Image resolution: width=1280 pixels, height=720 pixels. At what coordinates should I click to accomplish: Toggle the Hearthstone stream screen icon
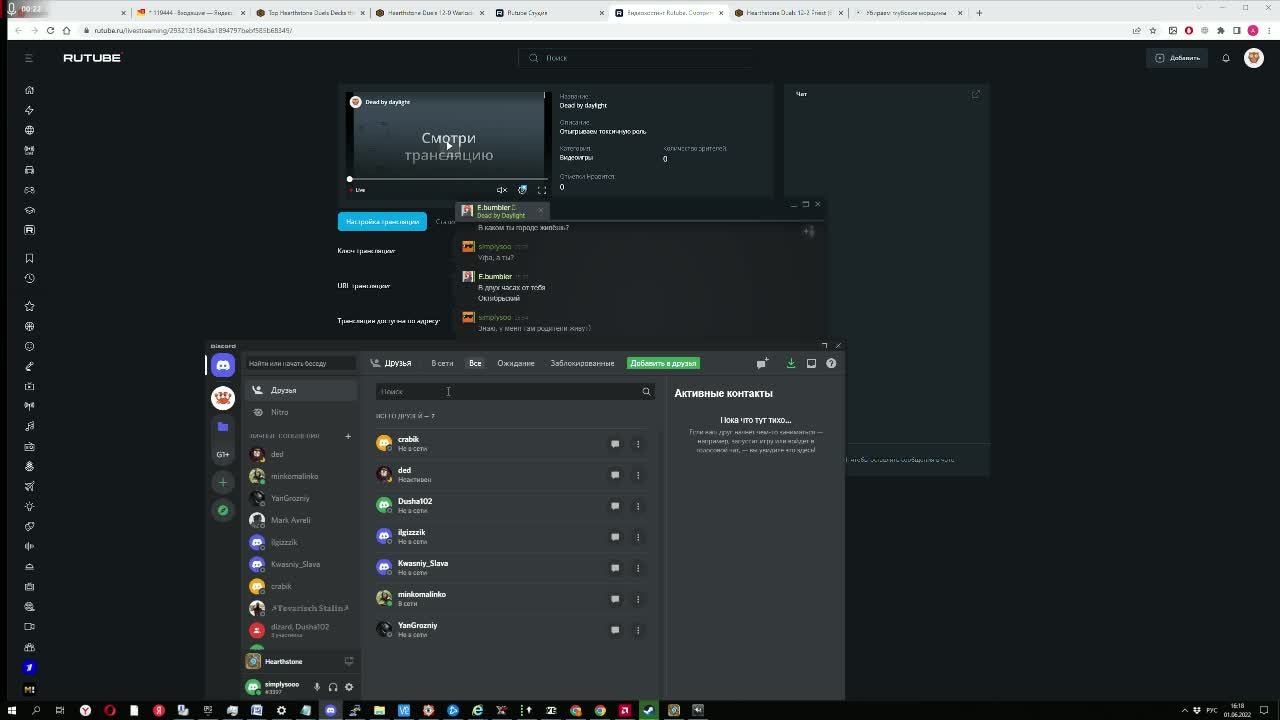pos(349,661)
